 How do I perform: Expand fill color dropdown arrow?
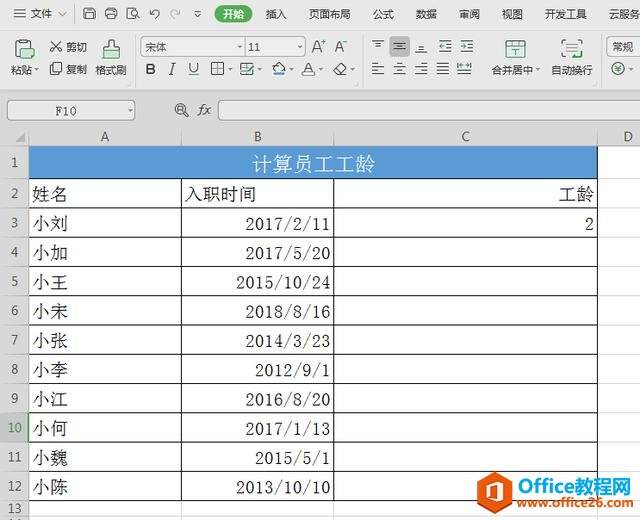(x=291, y=69)
